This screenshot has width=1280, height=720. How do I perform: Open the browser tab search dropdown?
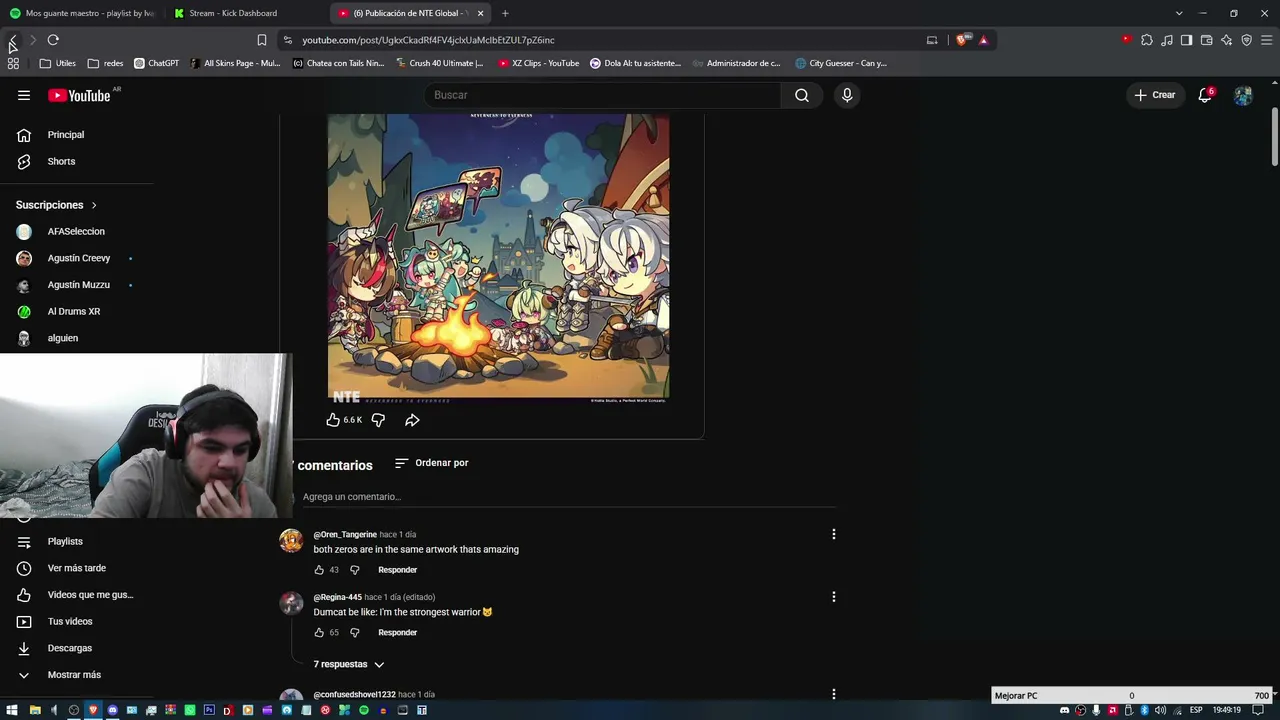click(x=1179, y=13)
